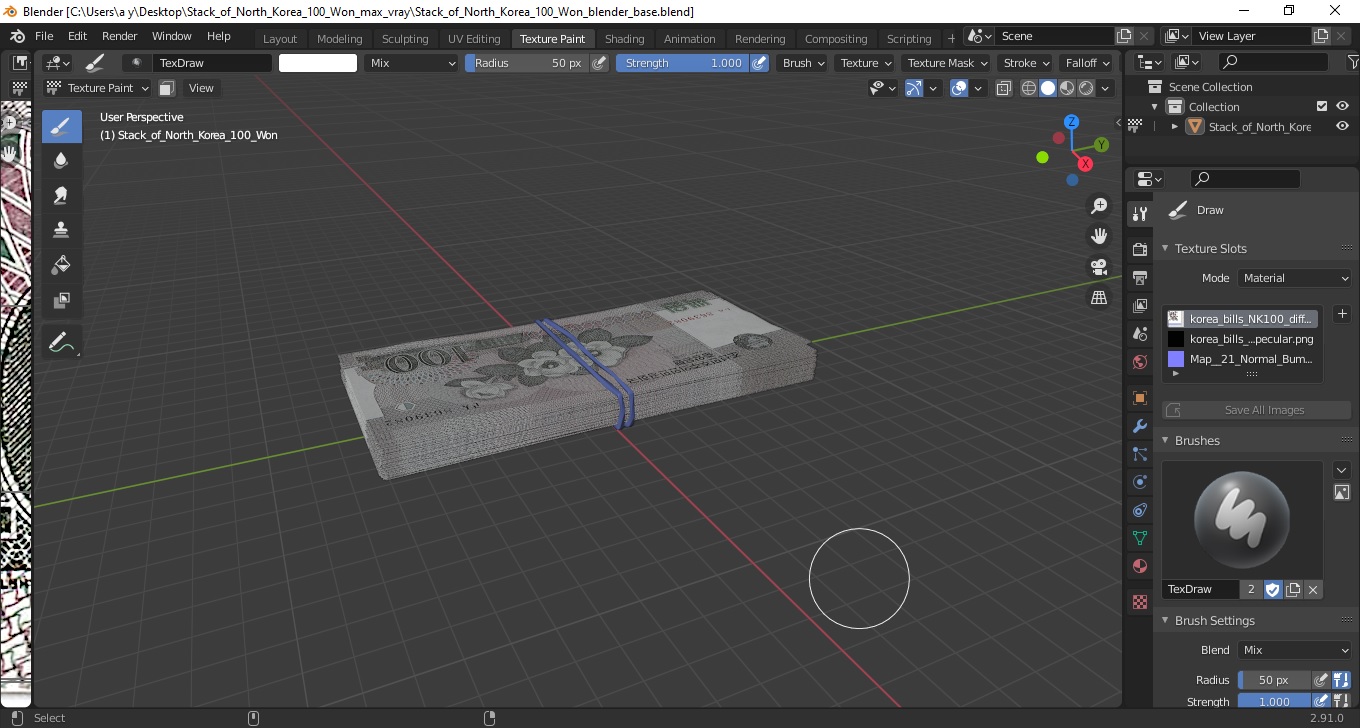Image resolution: width=1360 pixels, height=728 pixels.
Task: Switch to the Sculpting workspace tab
Action: point(405,39)
